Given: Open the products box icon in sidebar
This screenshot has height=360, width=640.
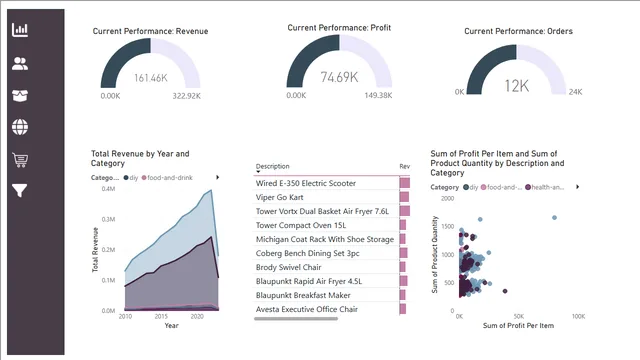Looking at the screenshot, I should point(20,96).
